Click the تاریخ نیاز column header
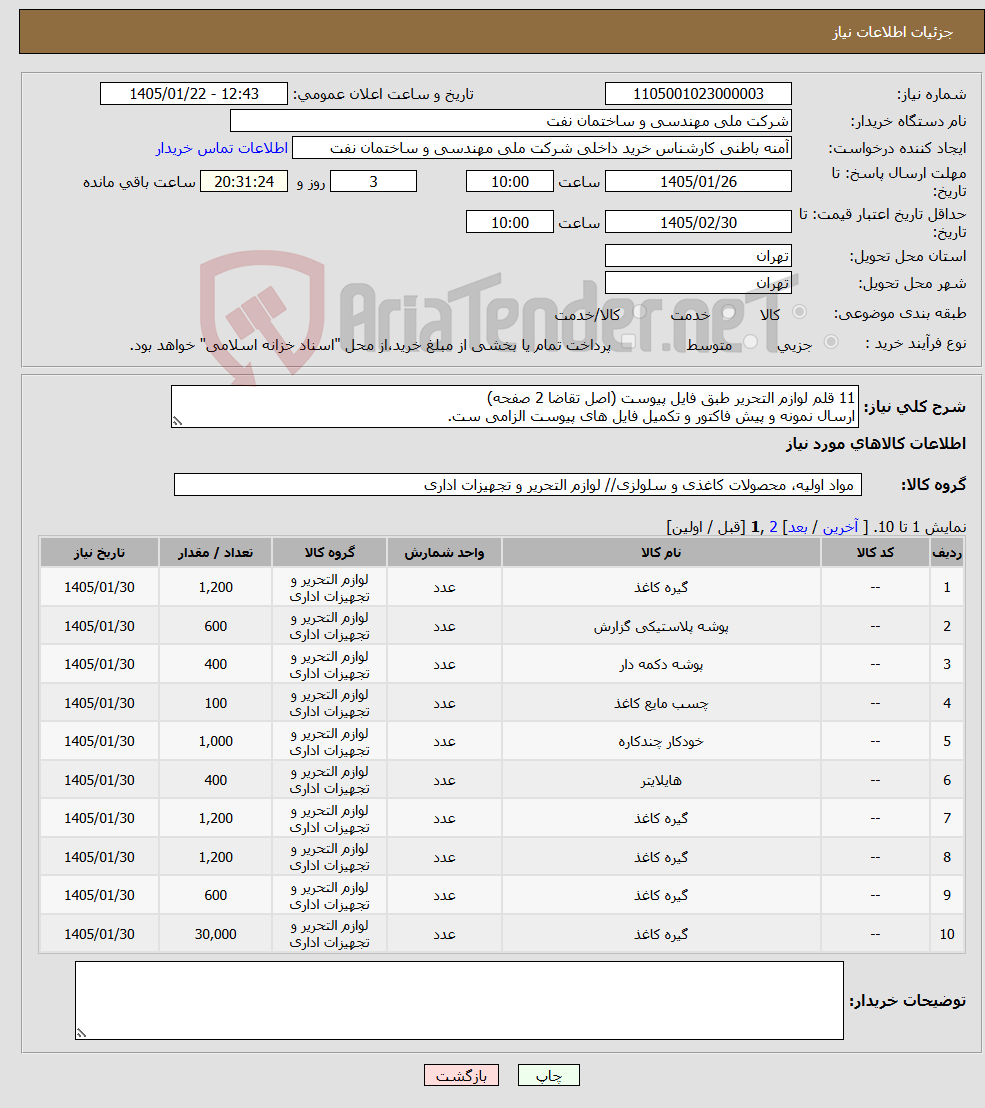This screenshot has height=1108, width=985. coord(99,553)
